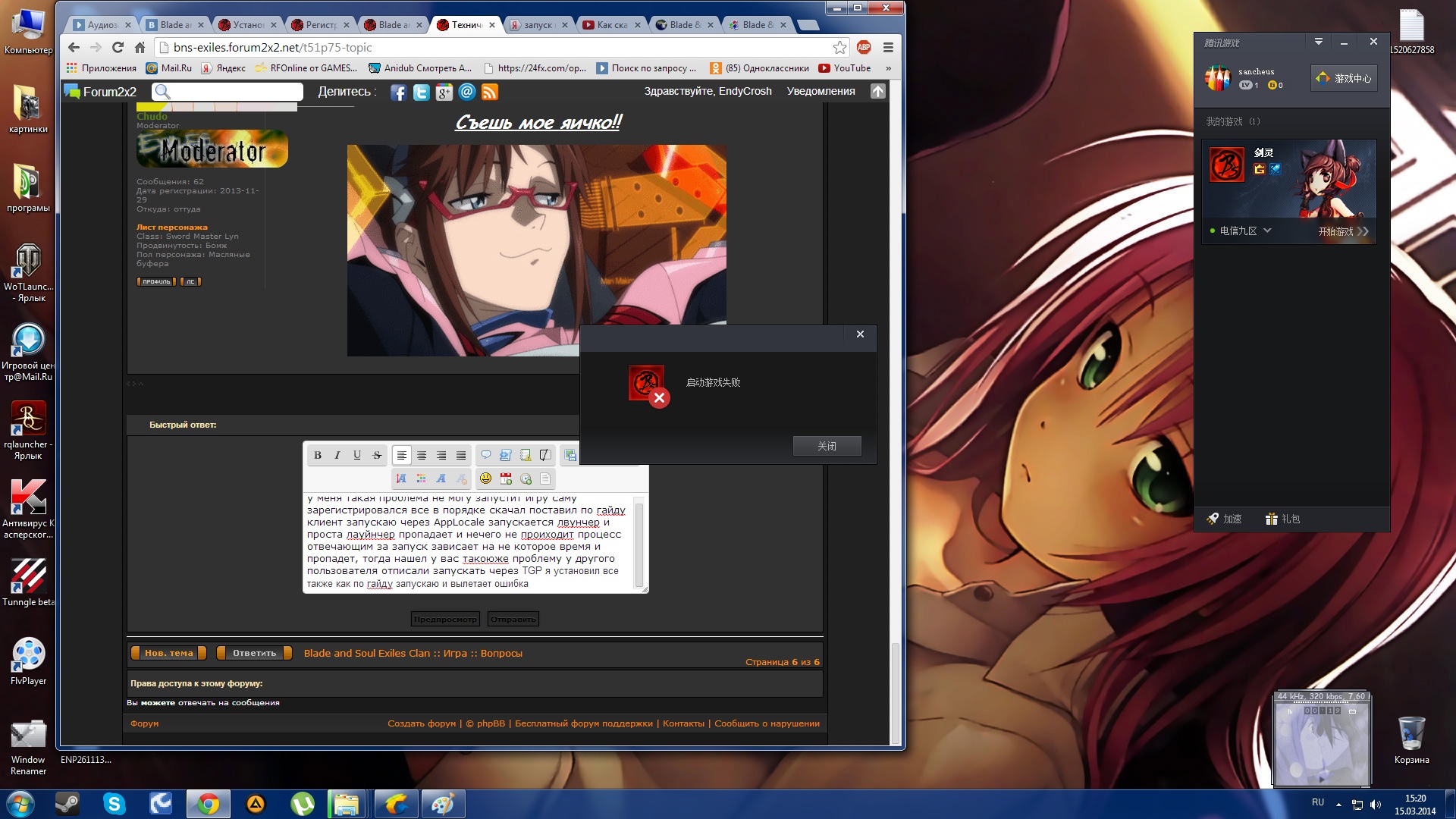The width and height of the screenshot is (1456, 819).
Task: Click the лс button under Chudo
Action: (191, 281)
